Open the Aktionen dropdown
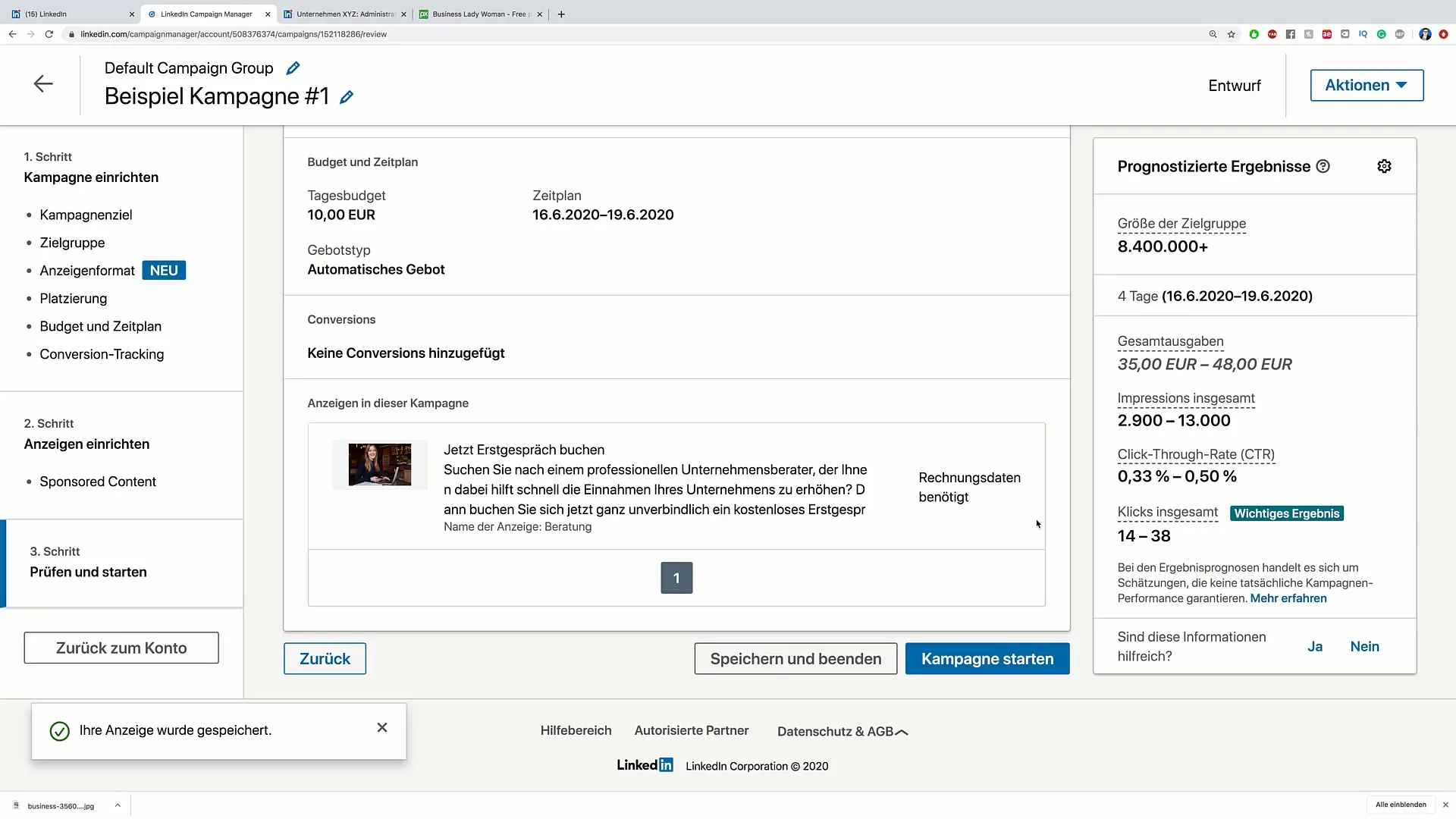1456x819 pixels. tap(1367, 85)
